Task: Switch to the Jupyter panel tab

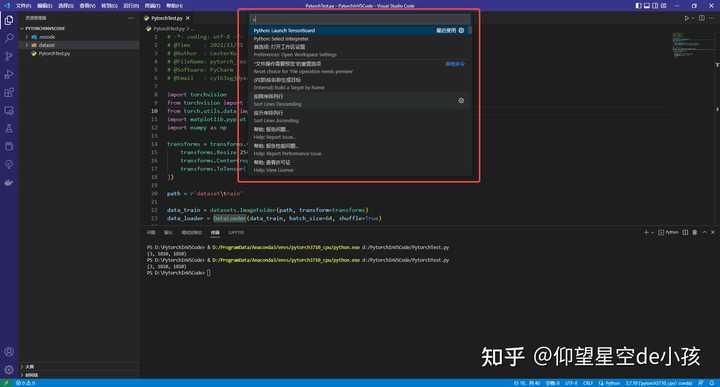Action: (x=236, y=233)
